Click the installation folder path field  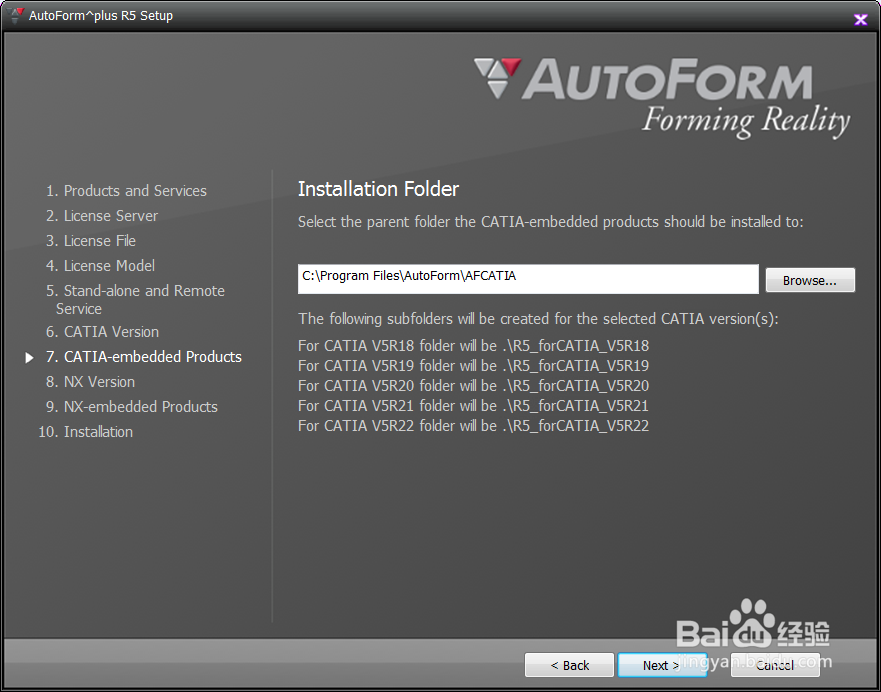point(528,279)
